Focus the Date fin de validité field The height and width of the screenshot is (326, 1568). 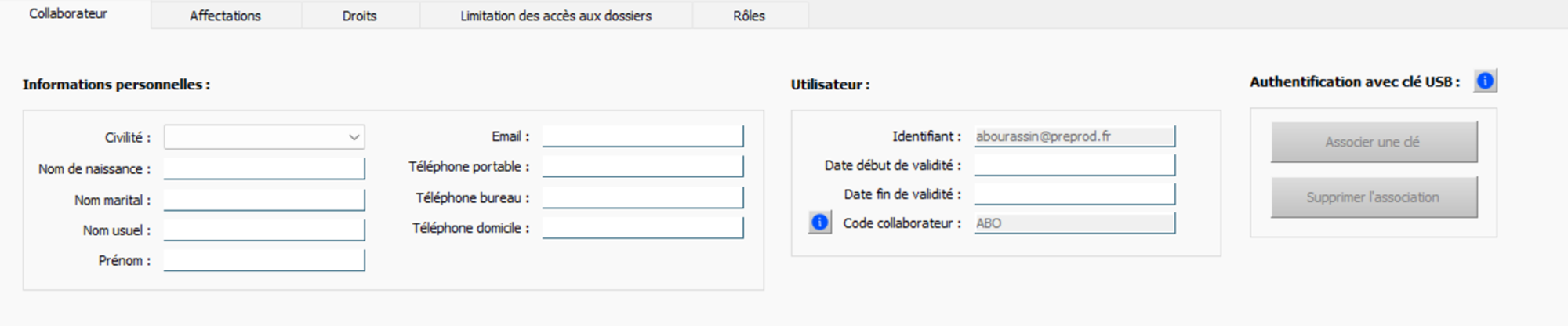1075,194
